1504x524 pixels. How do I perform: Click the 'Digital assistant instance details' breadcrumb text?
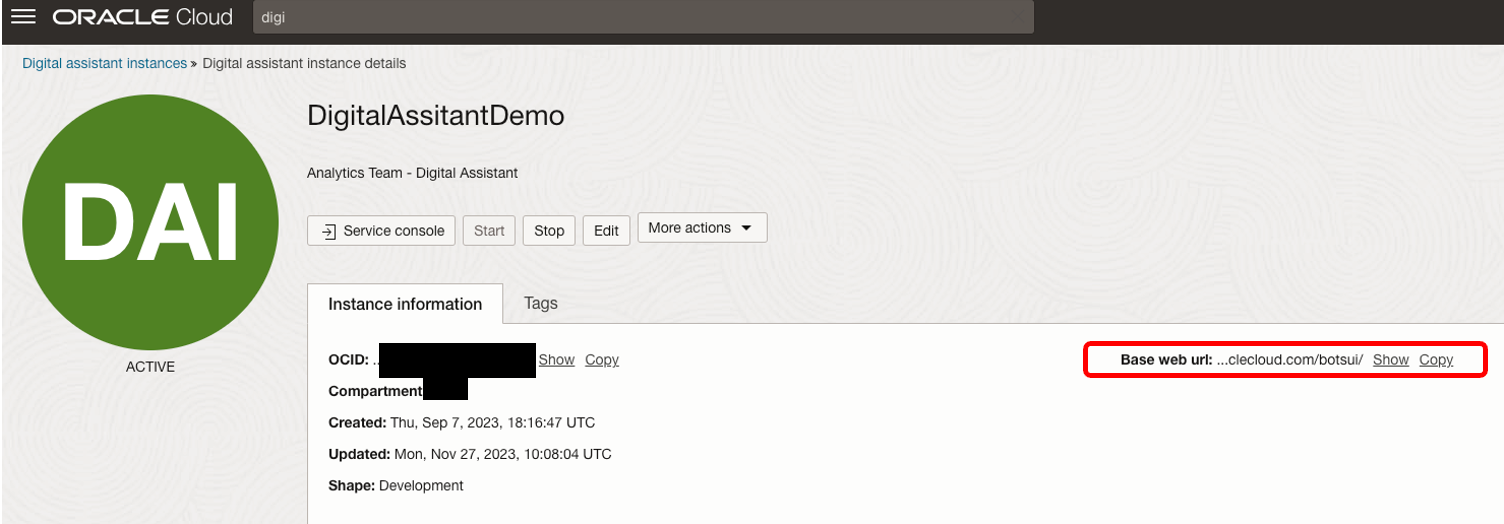304,63
